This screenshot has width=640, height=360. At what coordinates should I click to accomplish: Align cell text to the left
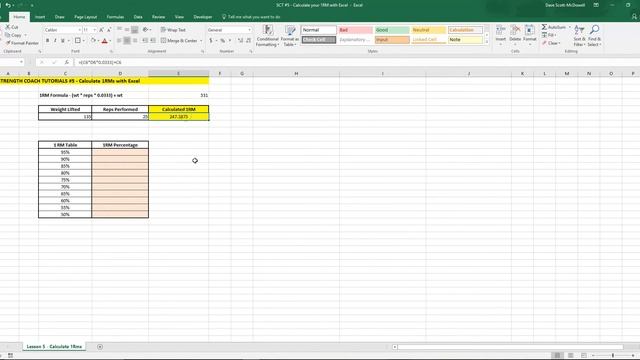click(x=119, y=41)
